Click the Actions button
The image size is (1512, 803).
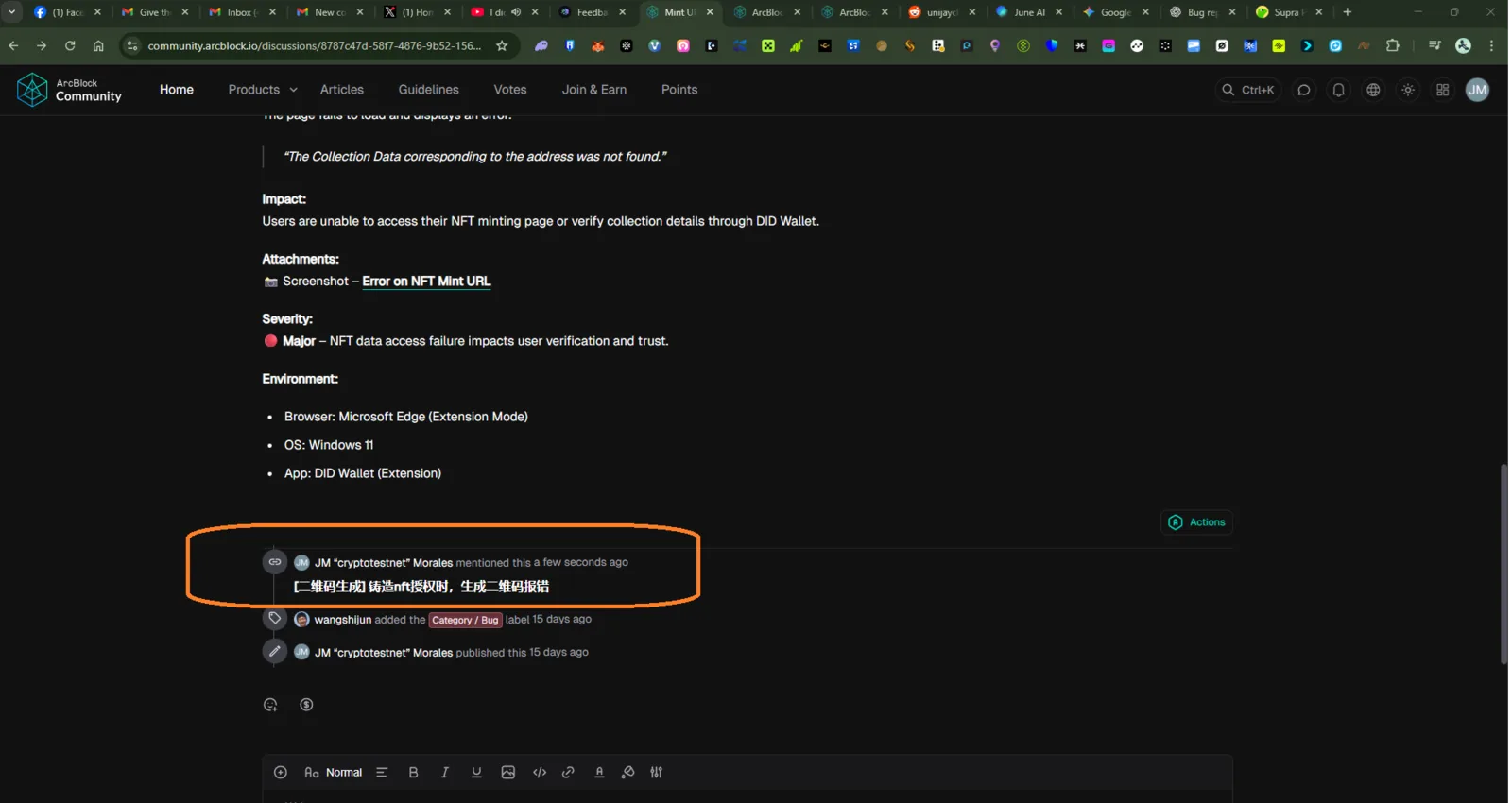[1196, 522]
